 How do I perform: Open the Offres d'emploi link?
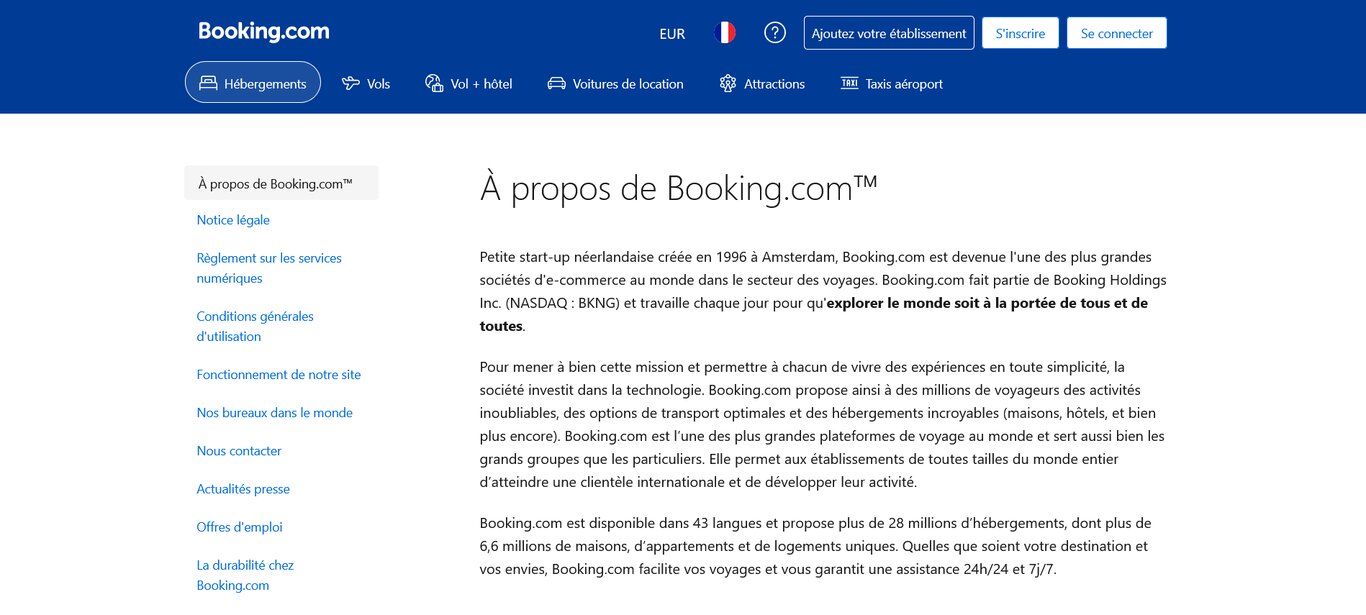click(240, 527)
